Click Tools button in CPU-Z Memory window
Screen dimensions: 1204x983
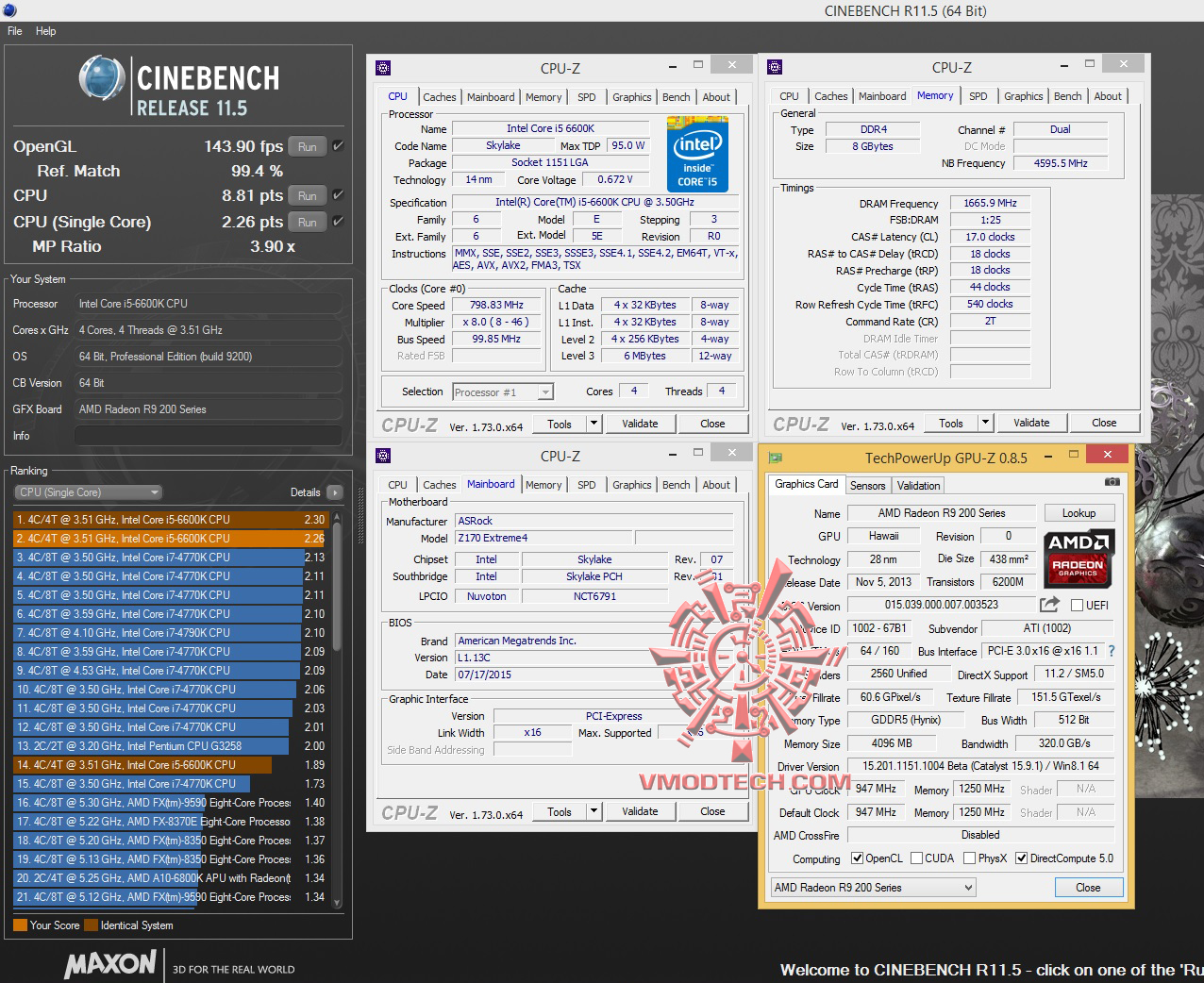(x=951, y=423)
